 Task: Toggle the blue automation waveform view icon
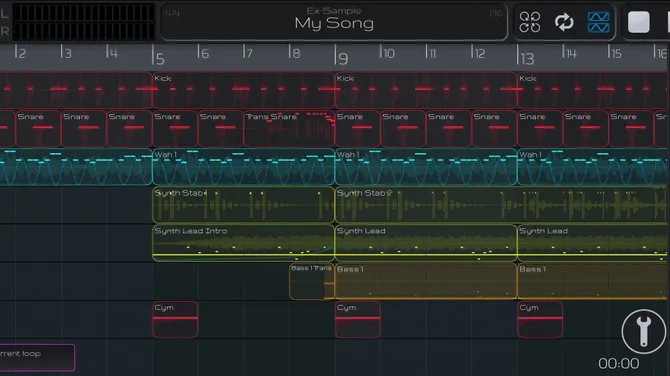[x=598, y=22]
